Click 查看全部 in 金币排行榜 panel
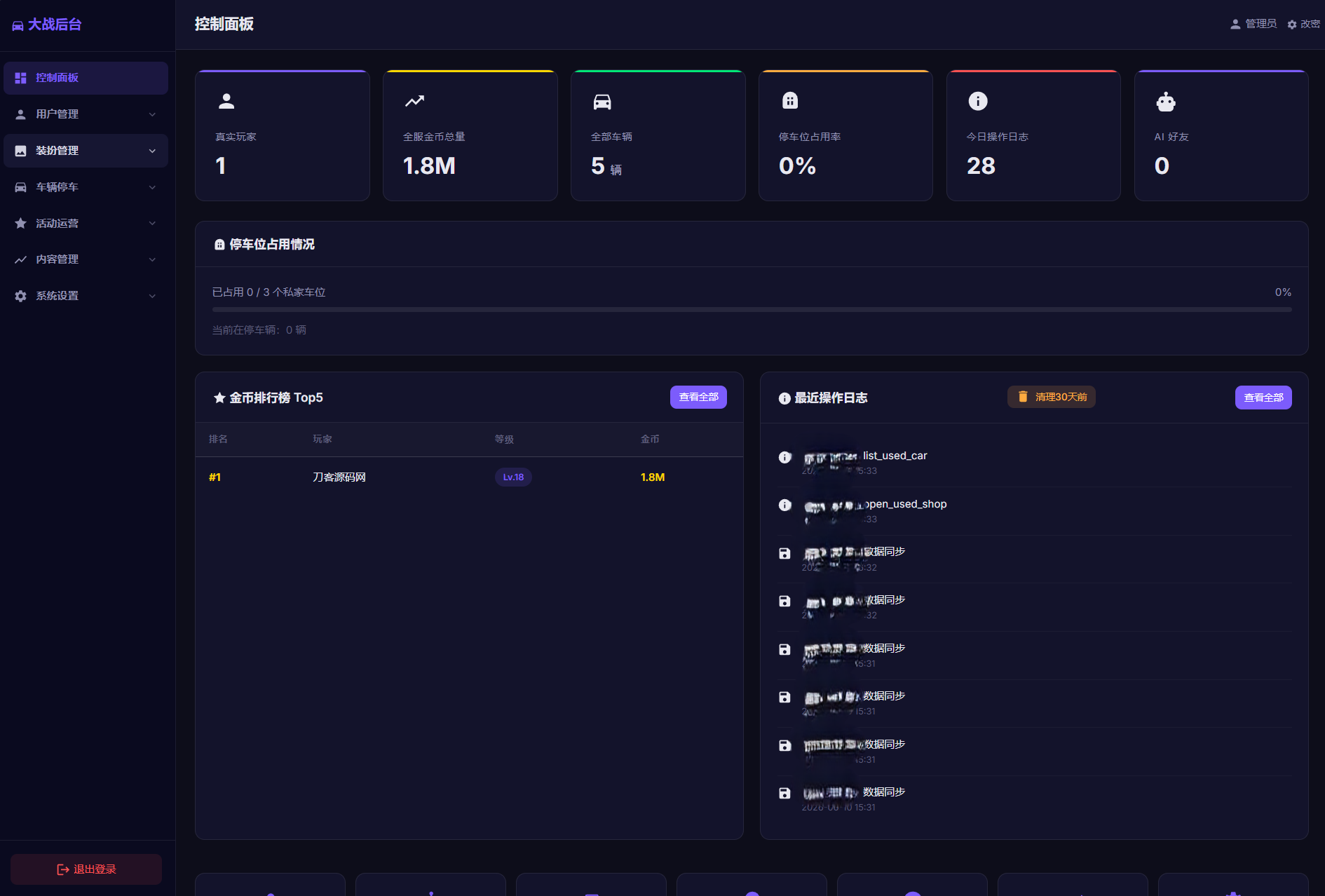The height and width of the screenshot is (896, 1325). point(698,397)
